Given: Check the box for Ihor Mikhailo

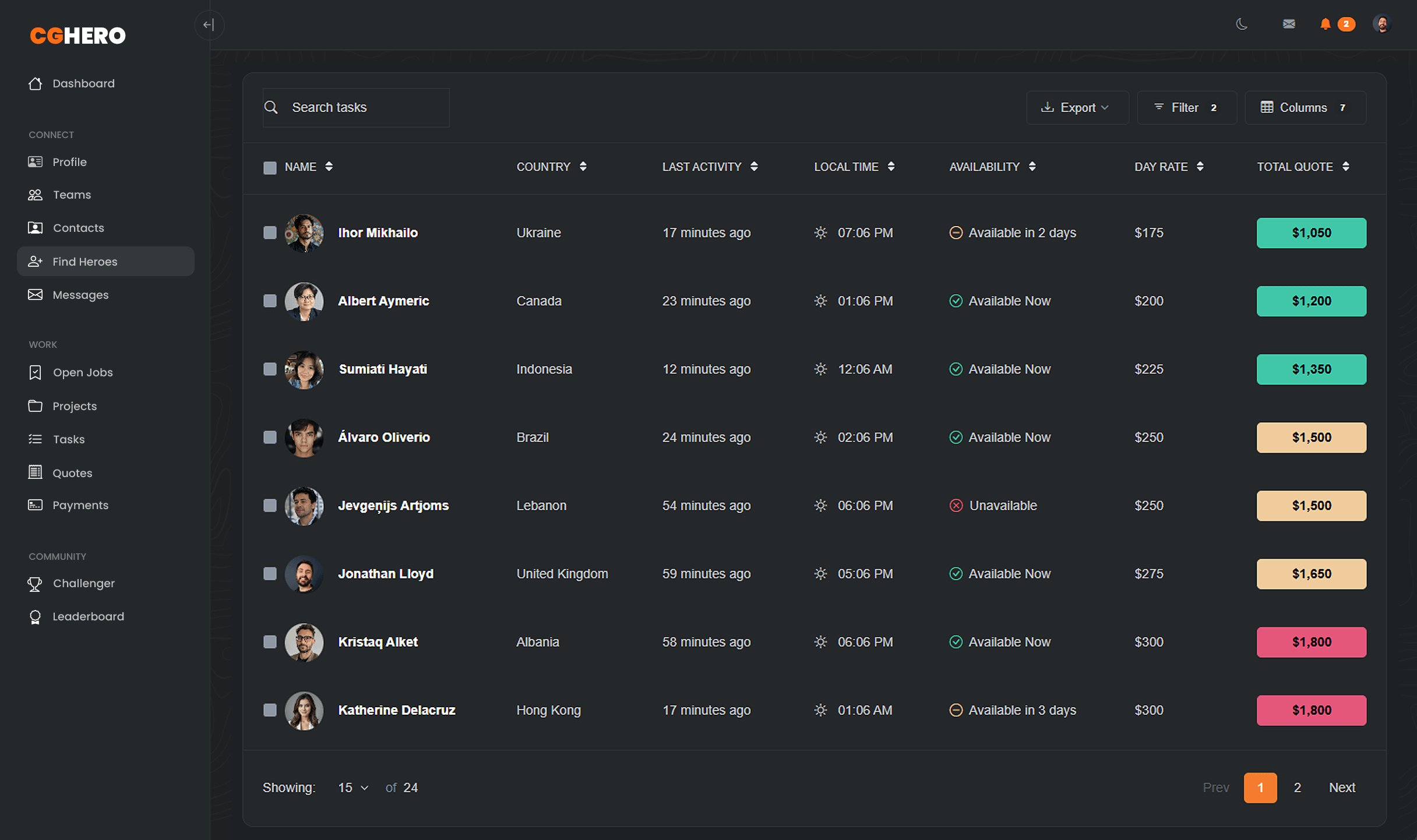Looking at the screenshot, I should click(x=270, y=233).
